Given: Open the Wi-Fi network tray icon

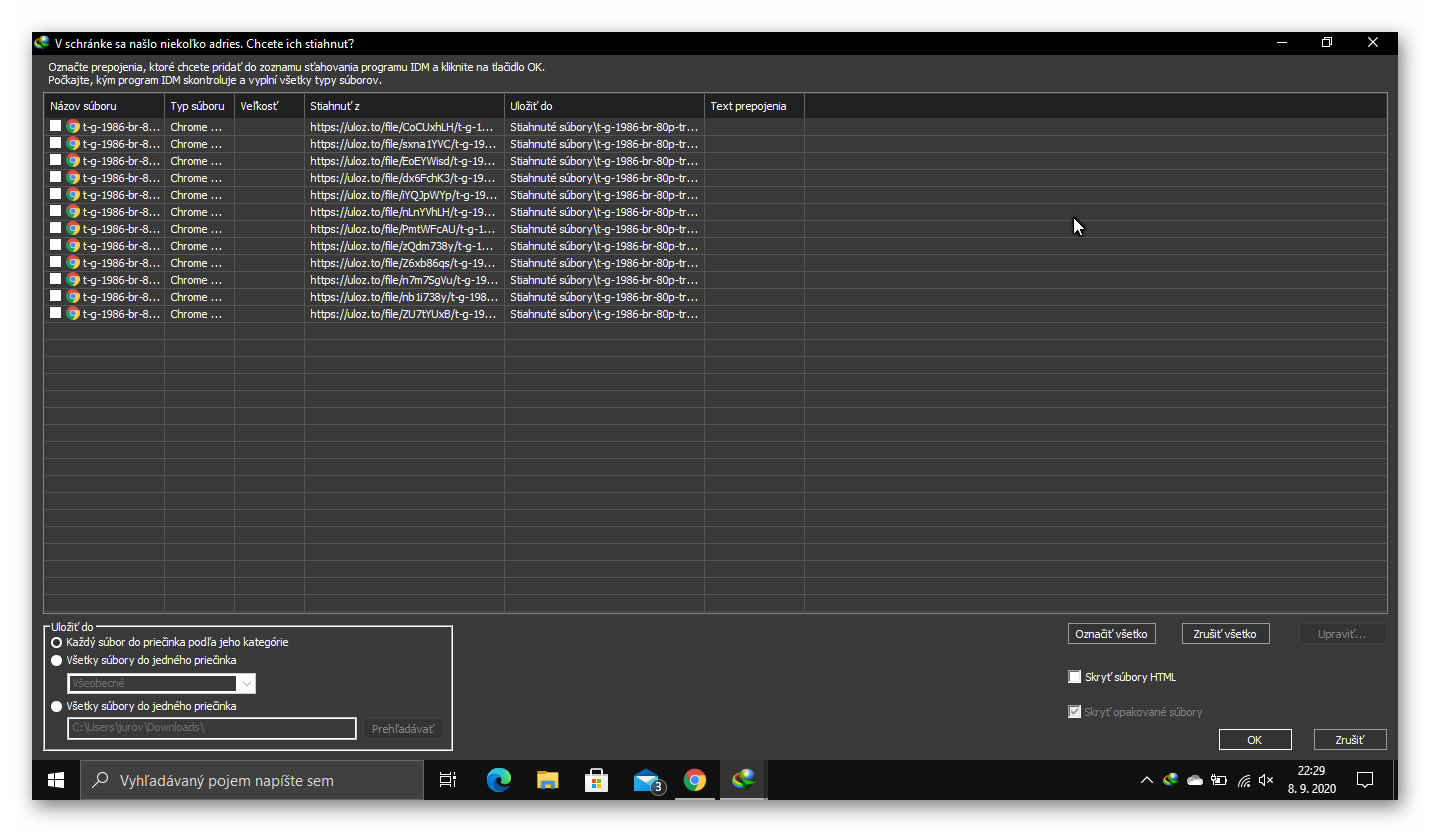Looking at the screenshot, I should point(1244,780).
